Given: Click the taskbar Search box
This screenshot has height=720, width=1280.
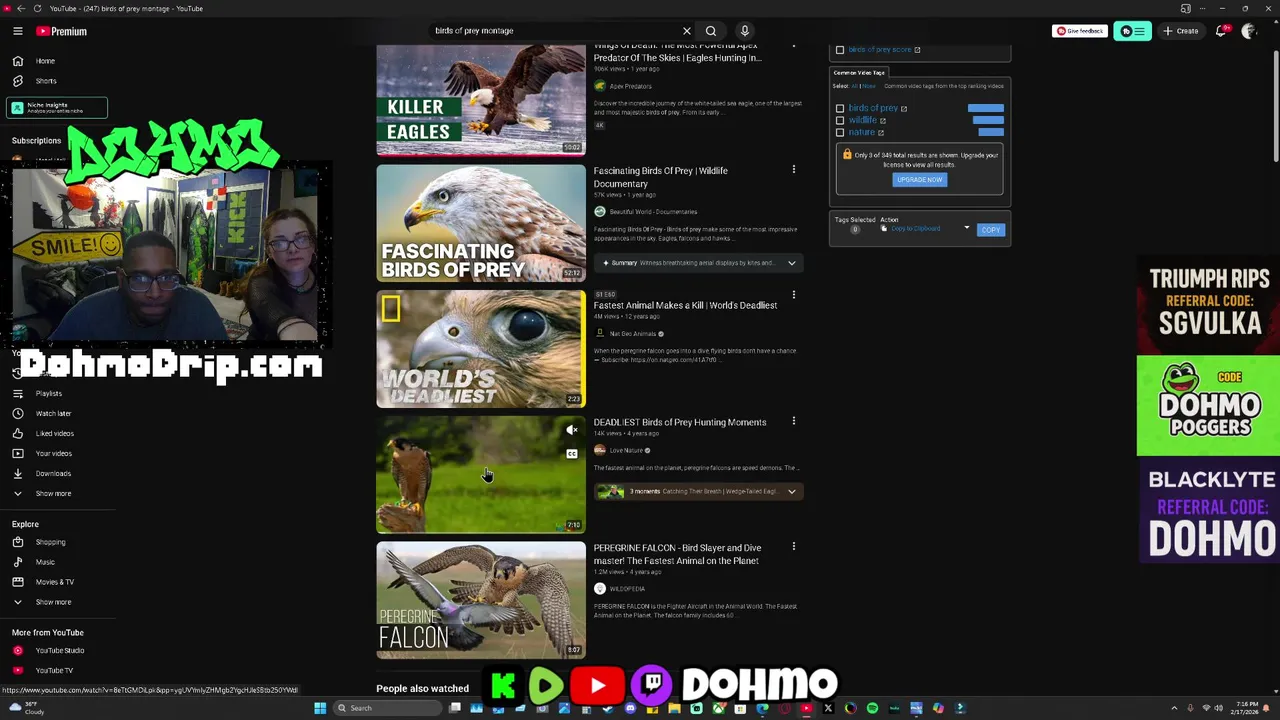Looking at the screenshot, I should tap(388, 708).
